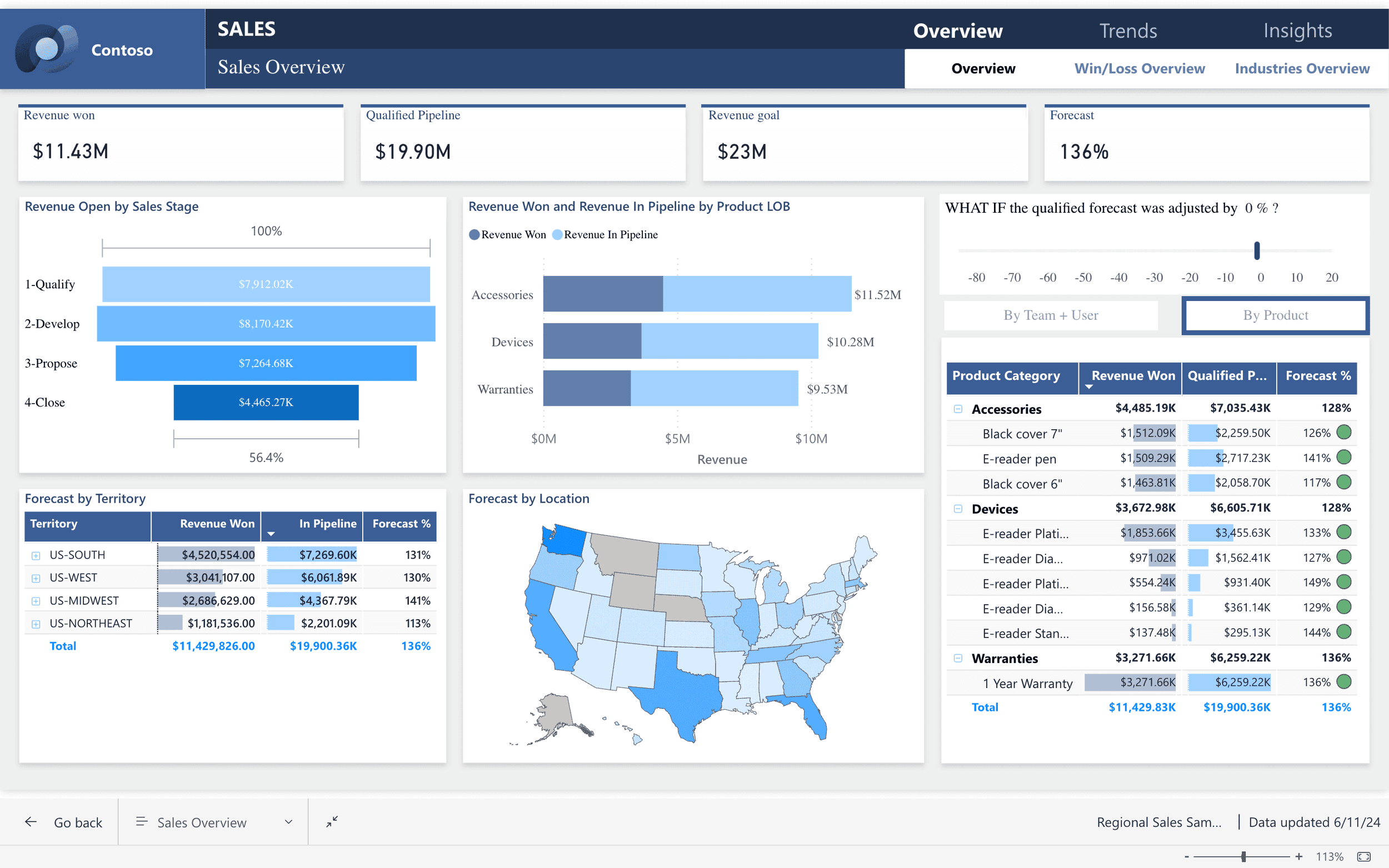Click the zoom out minus icon
Screen dimensions: 1389x868
tap(1186, 856)
